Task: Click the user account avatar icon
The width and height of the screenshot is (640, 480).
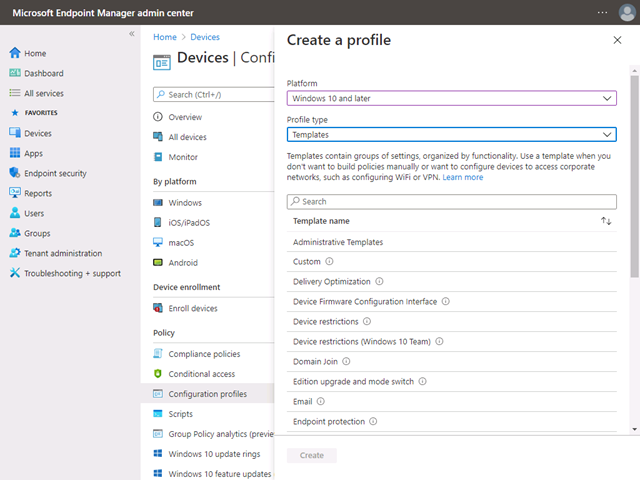Action: tap(627, 12)
